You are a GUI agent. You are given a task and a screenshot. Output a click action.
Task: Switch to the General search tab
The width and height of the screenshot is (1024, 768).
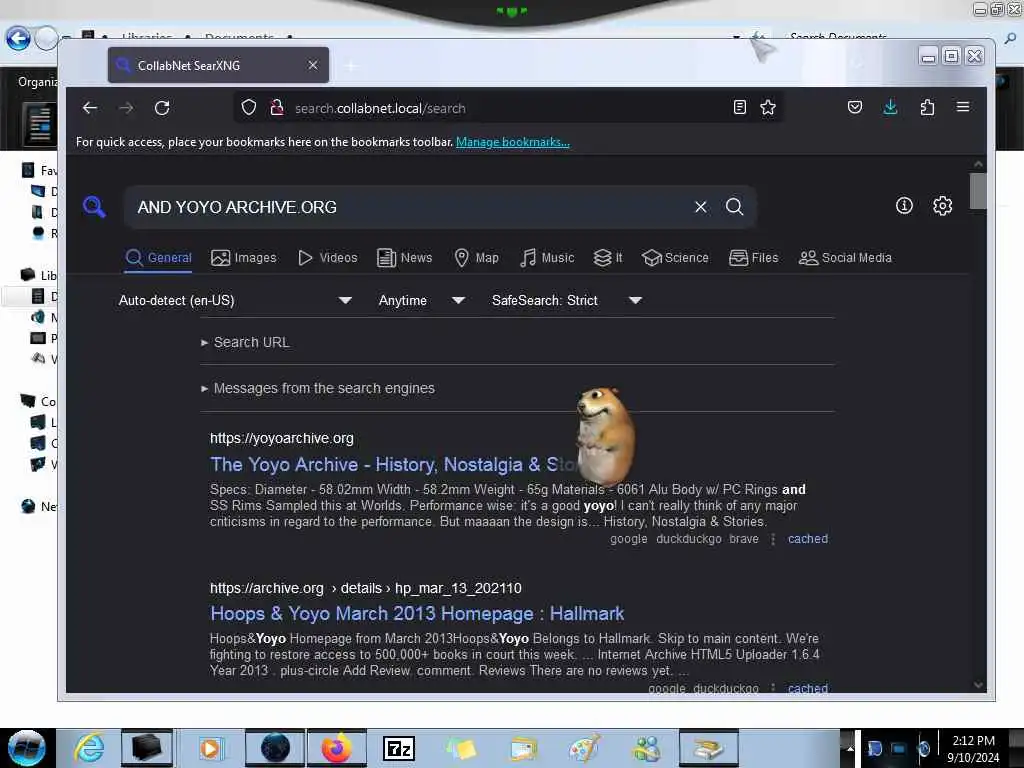pos(159,258)
